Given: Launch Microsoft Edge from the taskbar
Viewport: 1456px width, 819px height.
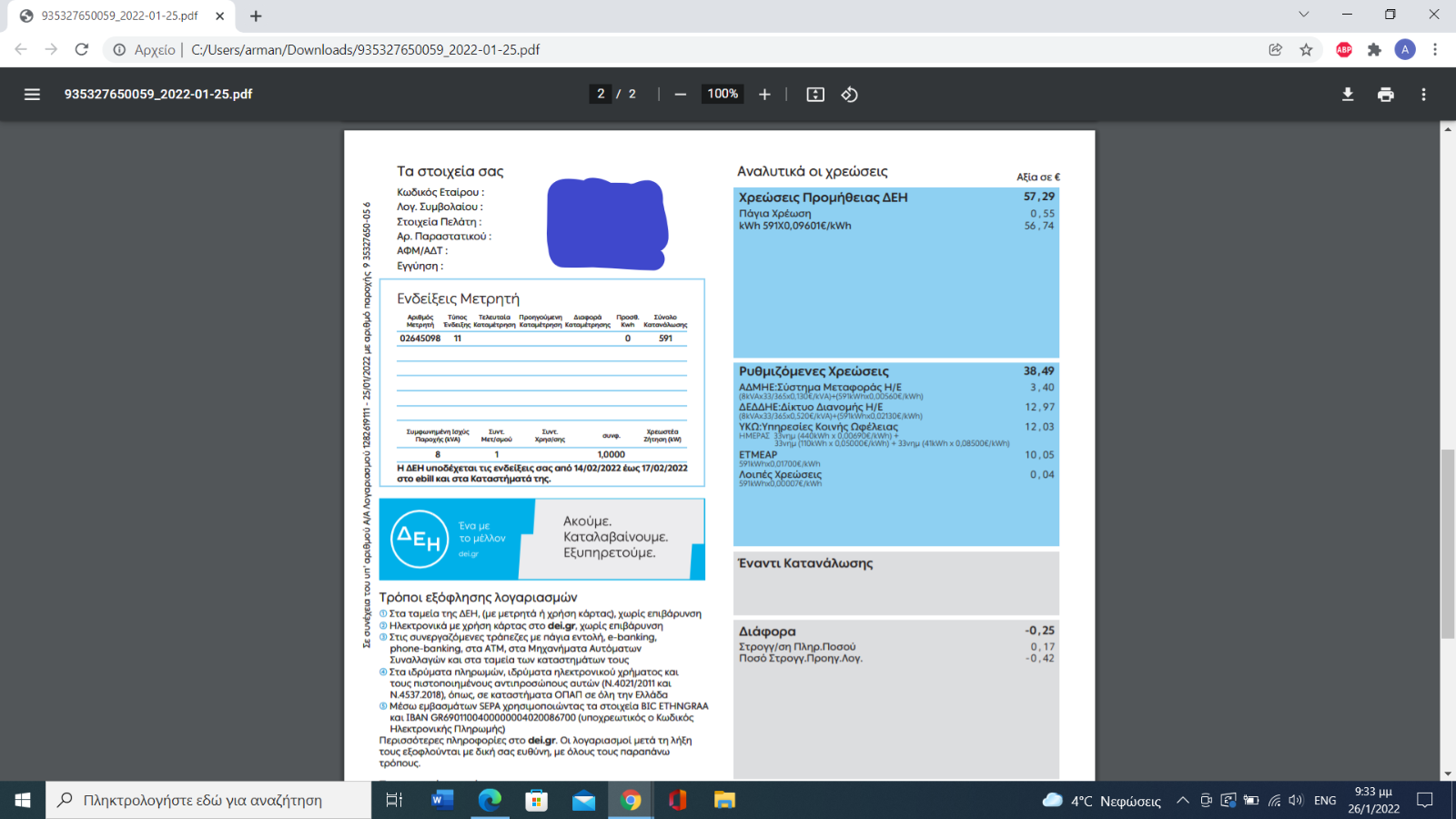Looking at the screenshot, I should pos(490,800).
